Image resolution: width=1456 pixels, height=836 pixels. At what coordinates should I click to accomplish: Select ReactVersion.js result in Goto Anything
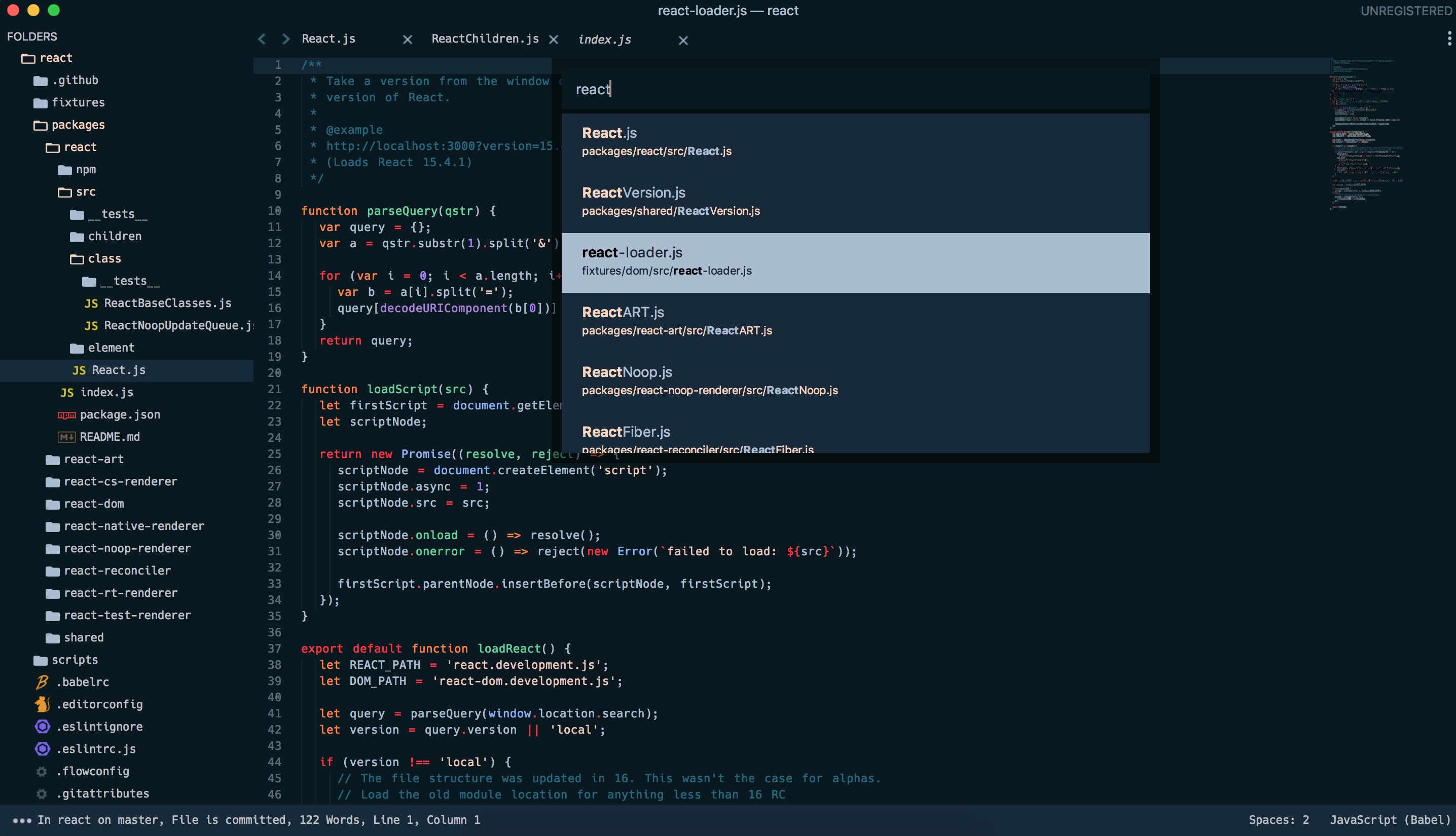point(855,203)
